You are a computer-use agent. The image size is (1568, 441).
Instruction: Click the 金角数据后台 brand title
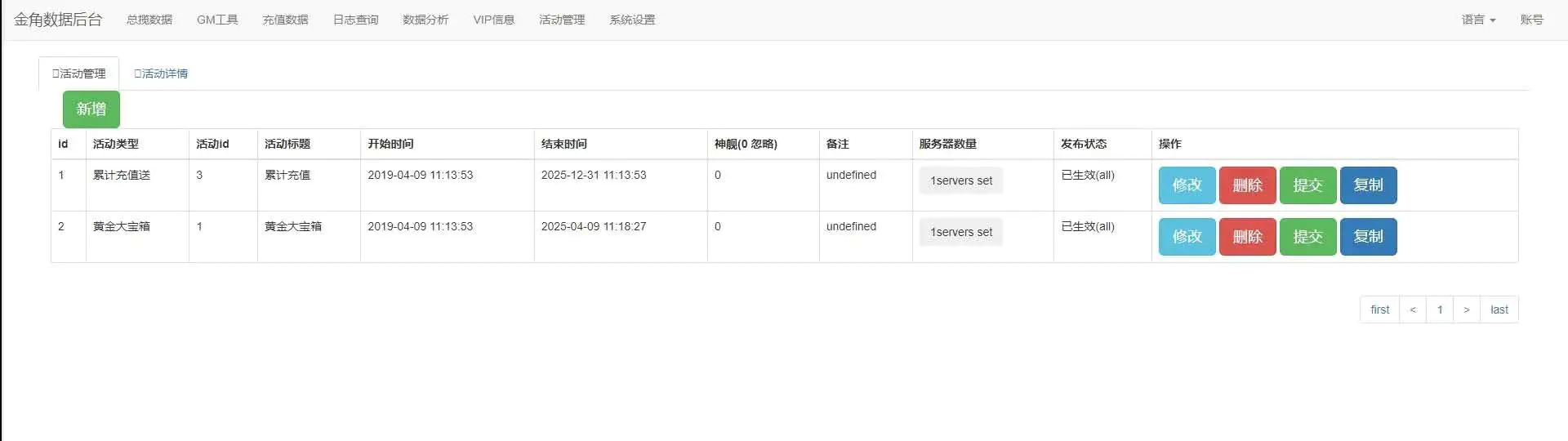point(58,20)
